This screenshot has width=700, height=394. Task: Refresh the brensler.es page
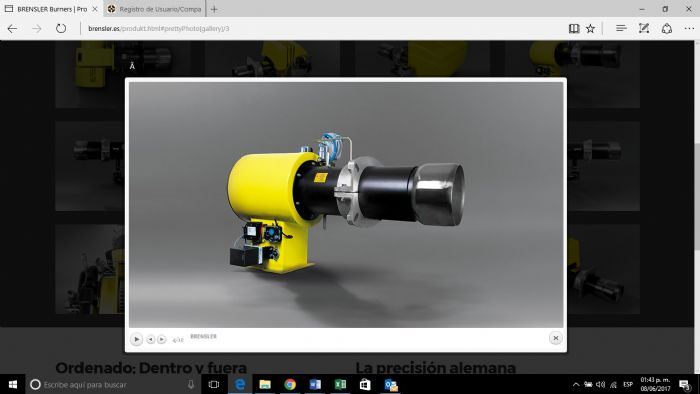coord(61,29)
